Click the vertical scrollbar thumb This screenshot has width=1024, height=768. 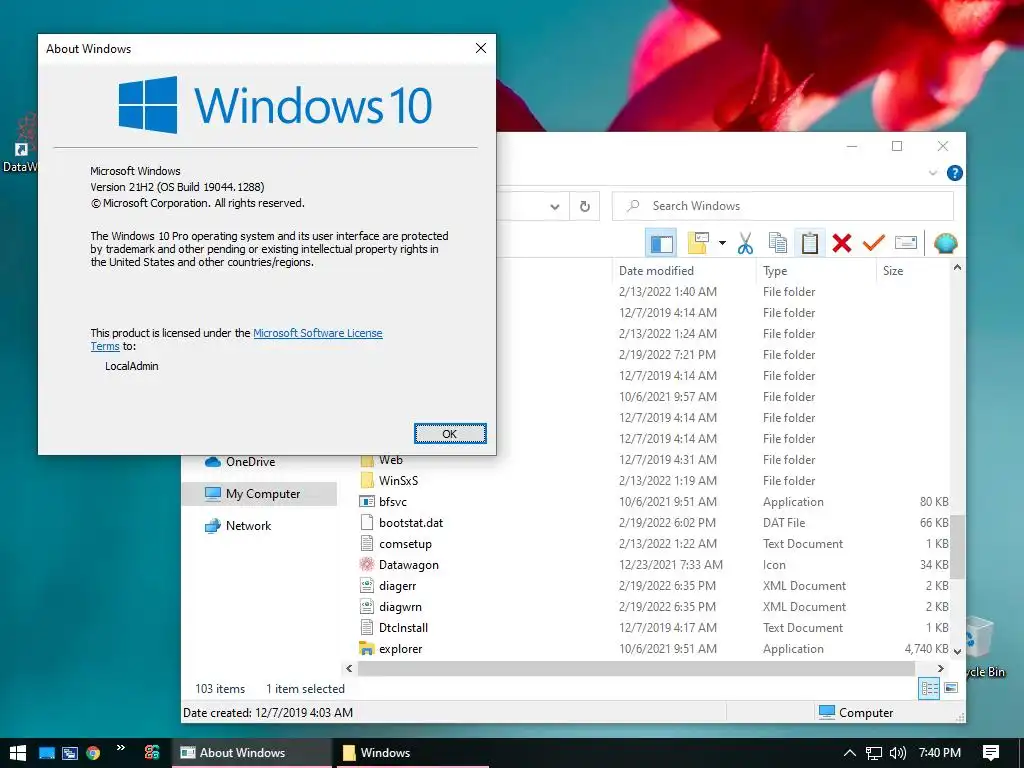957,547
